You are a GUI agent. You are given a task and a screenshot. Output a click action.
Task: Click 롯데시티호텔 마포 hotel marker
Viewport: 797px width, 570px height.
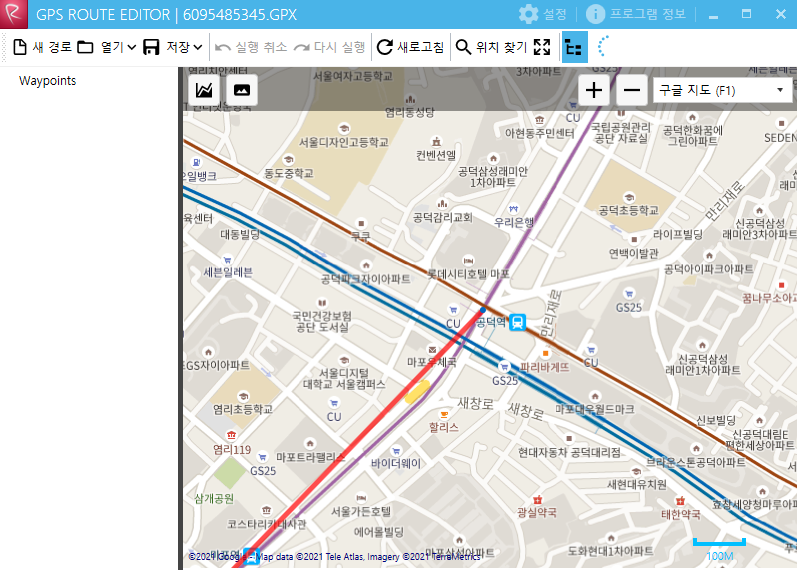[469, 260]
